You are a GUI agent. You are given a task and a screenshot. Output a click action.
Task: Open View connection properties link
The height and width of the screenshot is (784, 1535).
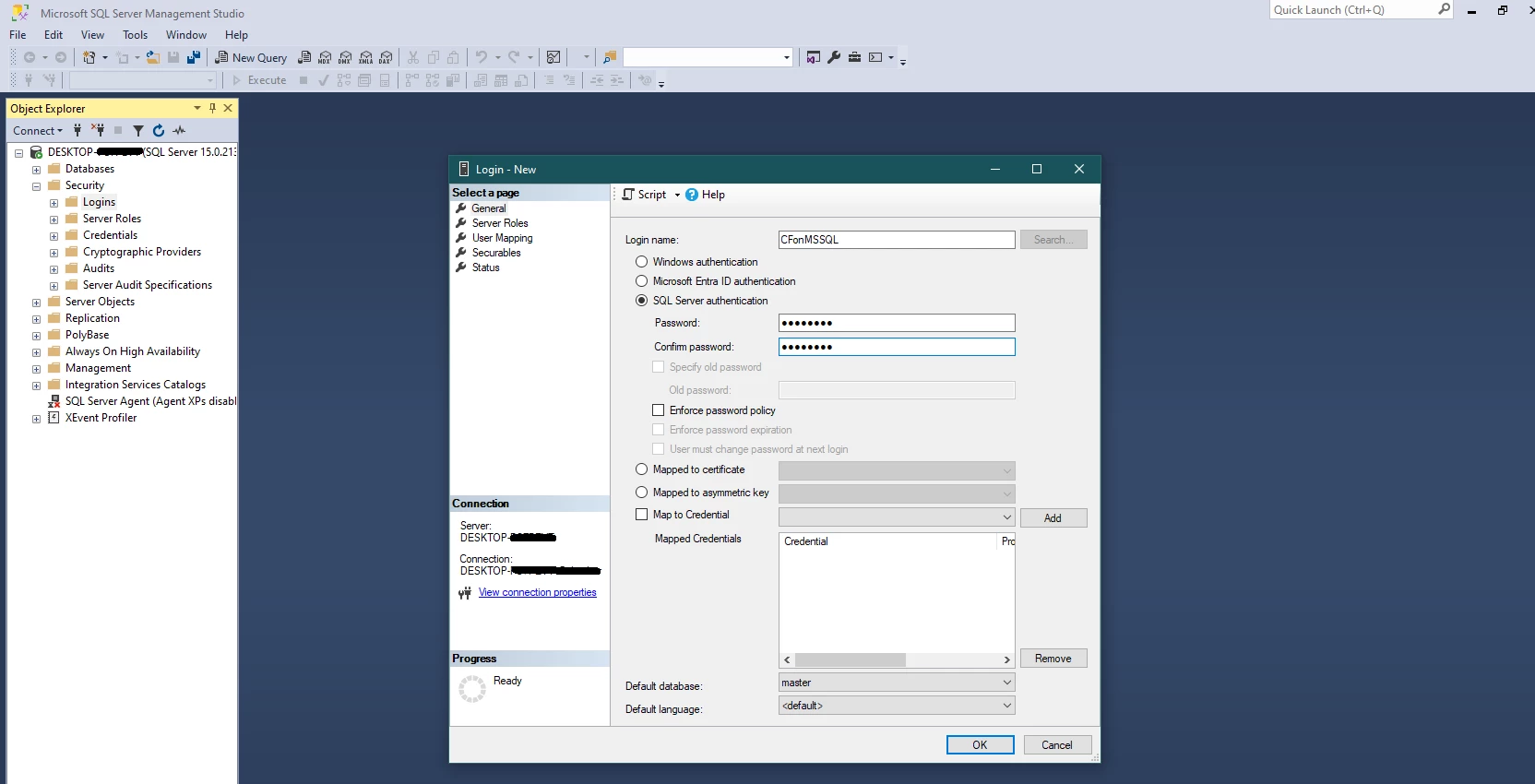[x=537, y=592]
